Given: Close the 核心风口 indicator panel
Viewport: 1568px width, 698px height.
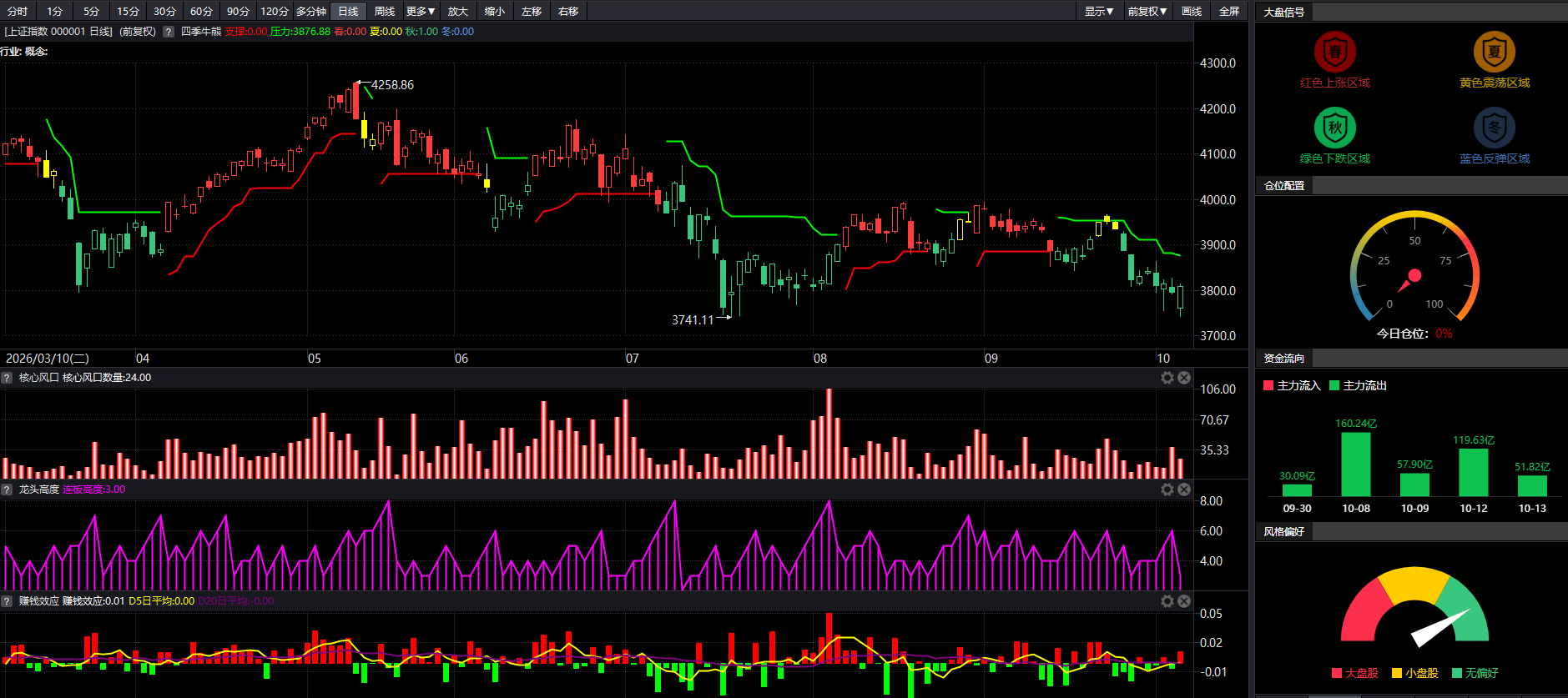Looking at the screenshot, I should tap(1184, 378).
